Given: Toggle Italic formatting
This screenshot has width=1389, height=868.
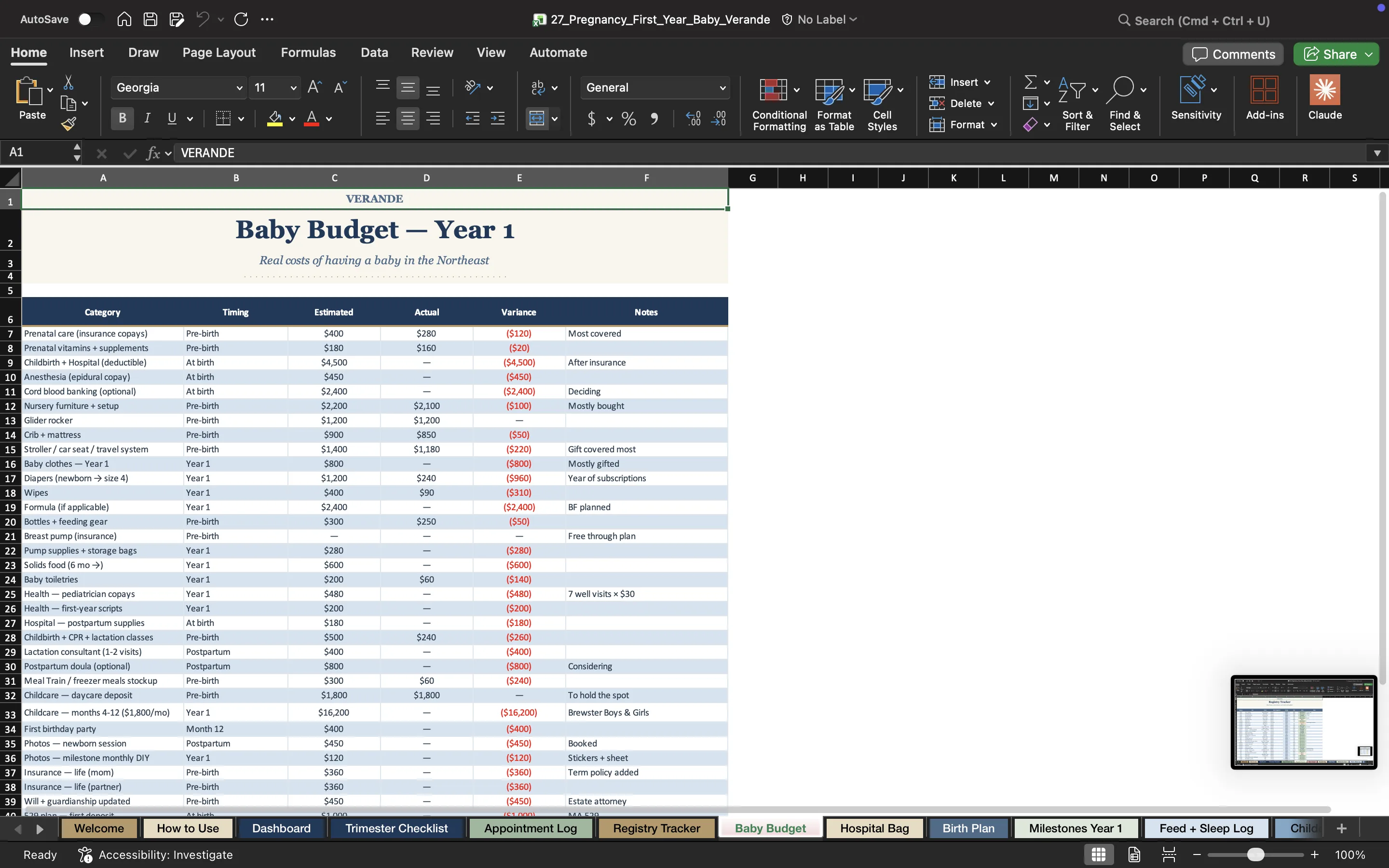Looking at the screenshot, I should [x=148, y=119].
